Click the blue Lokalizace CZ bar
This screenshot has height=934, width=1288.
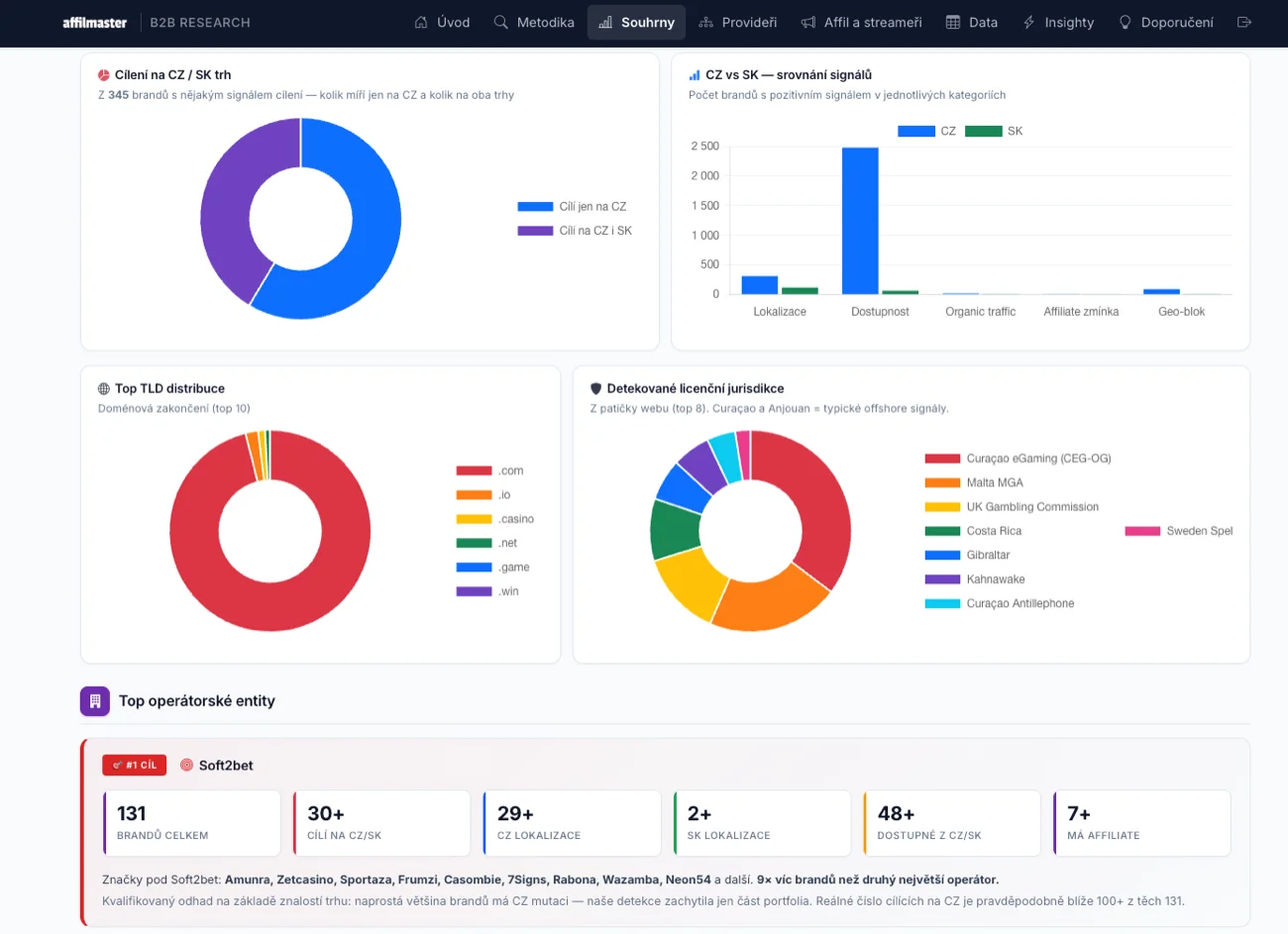point(760,285)
